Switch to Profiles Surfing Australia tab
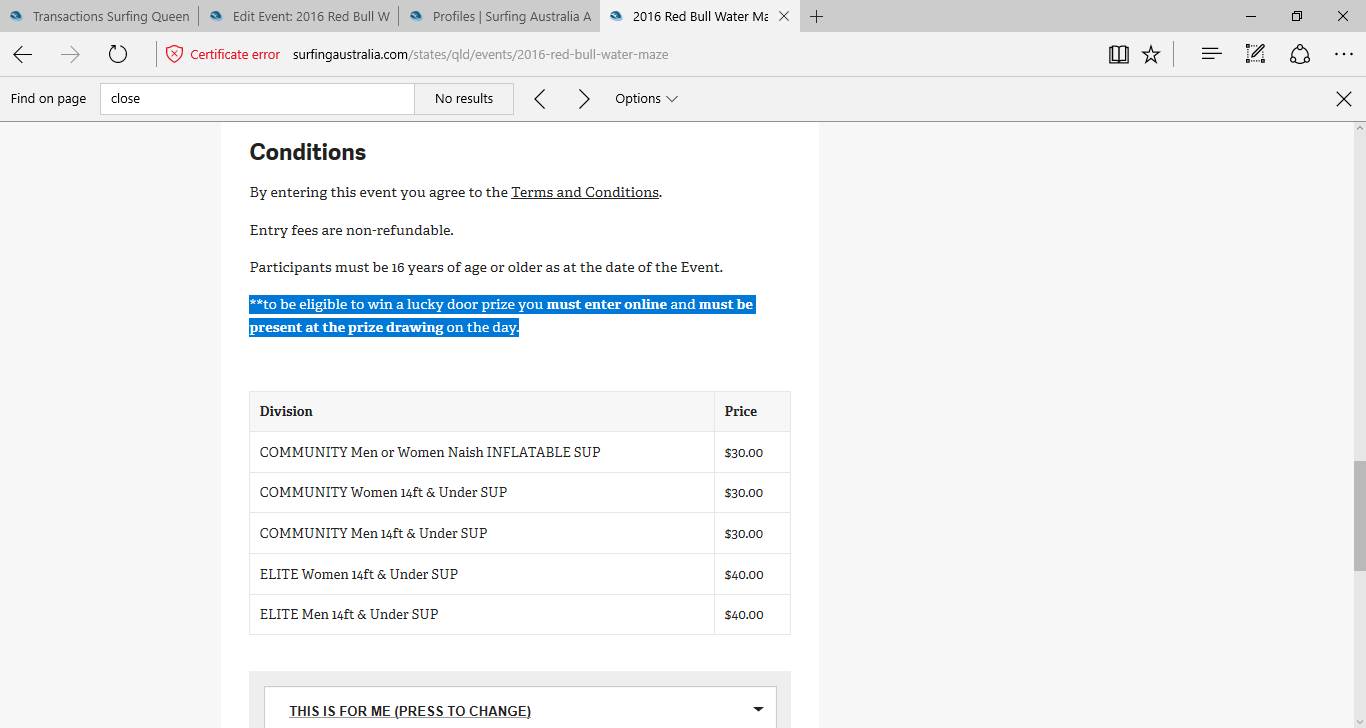 point(500,16)
